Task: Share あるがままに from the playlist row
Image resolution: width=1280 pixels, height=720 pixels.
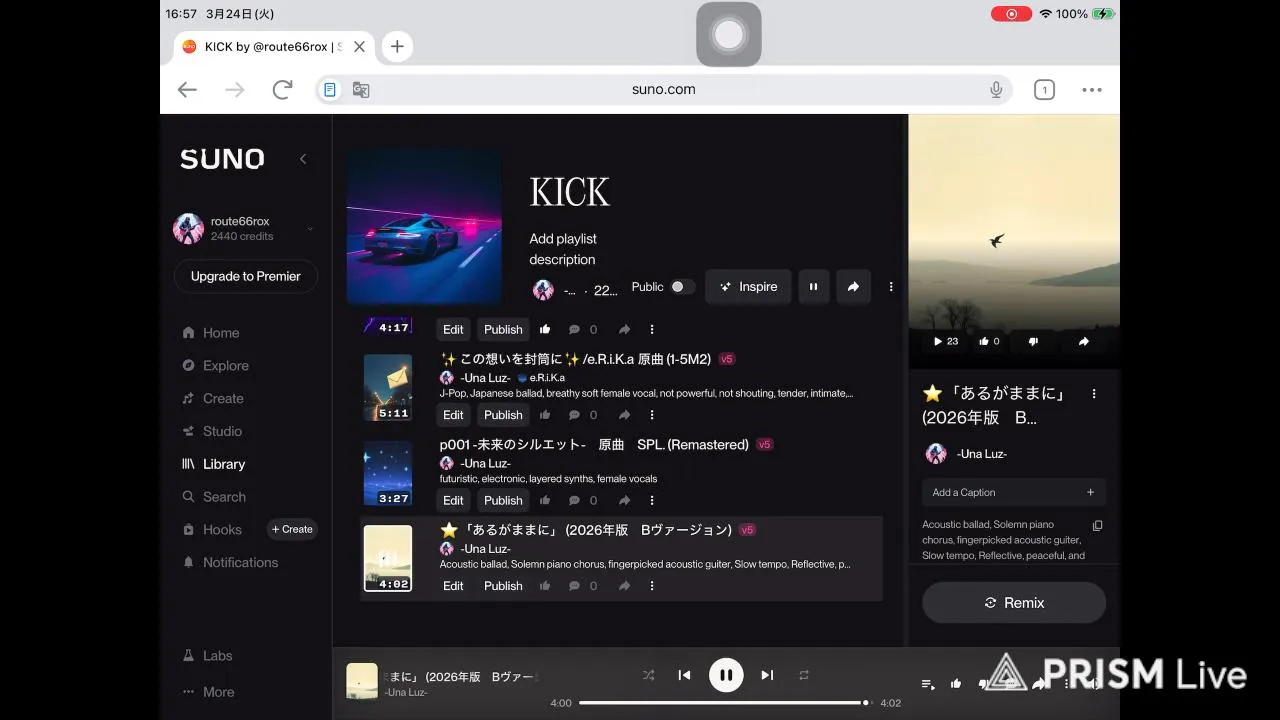Action: point(624,586)
